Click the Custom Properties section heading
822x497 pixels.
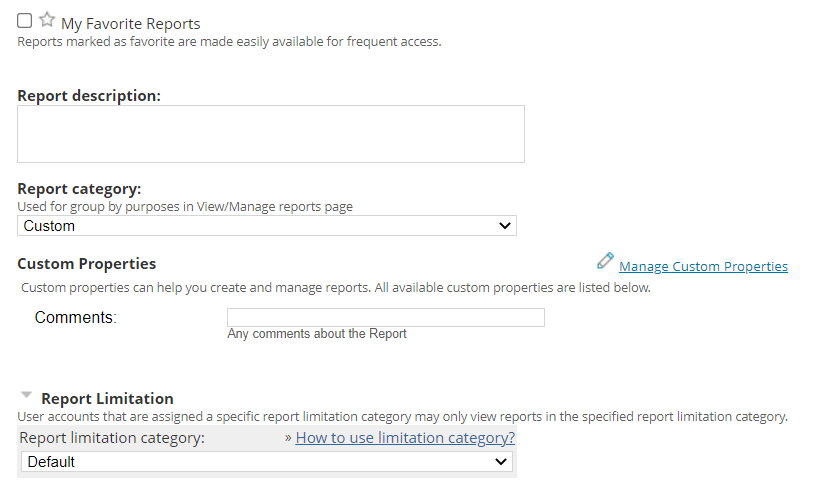(x=87, y=264)
